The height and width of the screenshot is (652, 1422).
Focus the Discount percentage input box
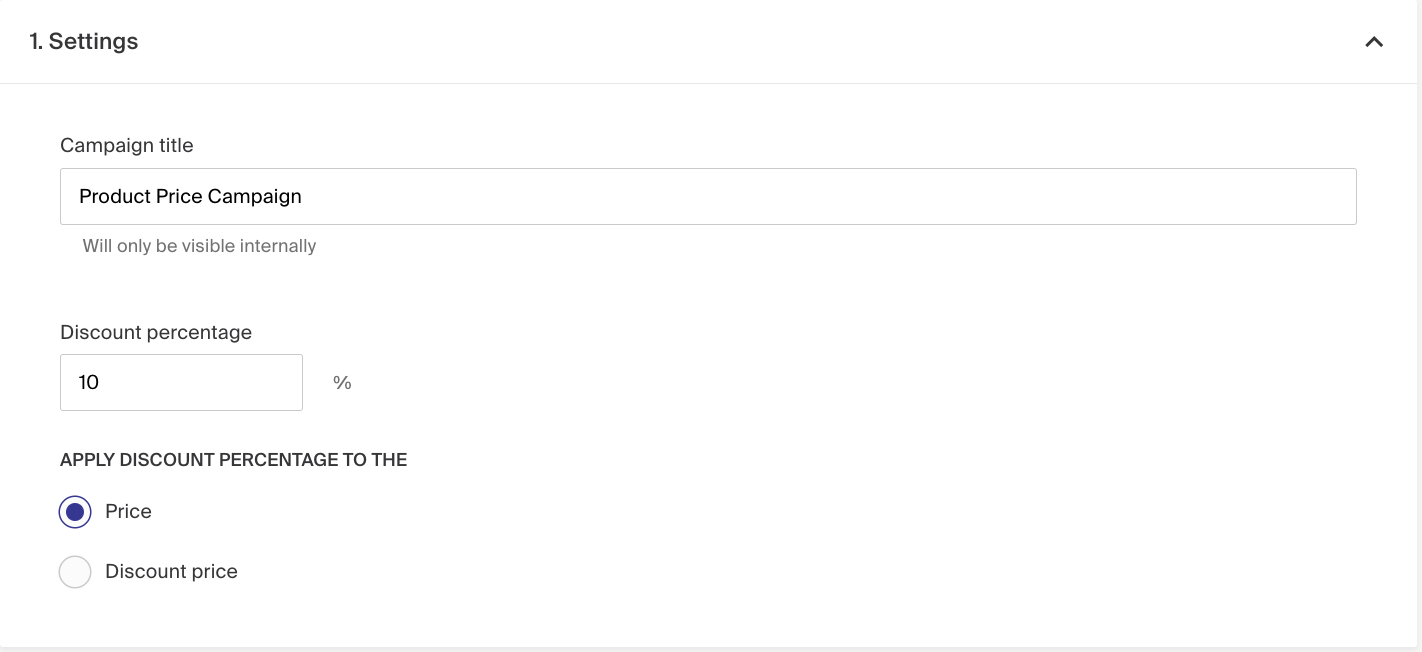pyautogui.click(x=181, y=382)
